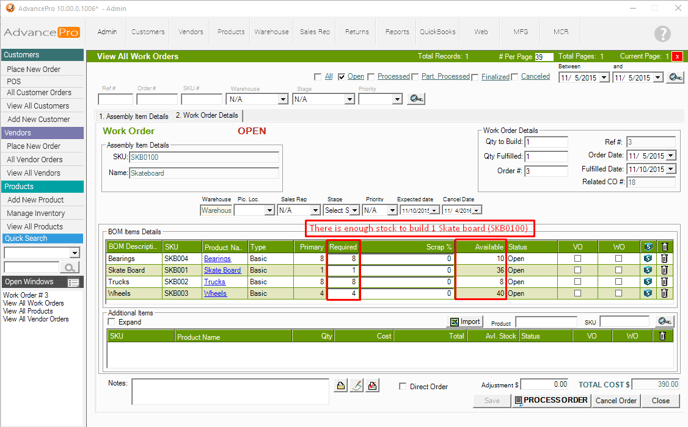The width and height of the screenshot is (688, 427).
Task: Click the PROCESS ORDER button
Action: coord(551,400)
